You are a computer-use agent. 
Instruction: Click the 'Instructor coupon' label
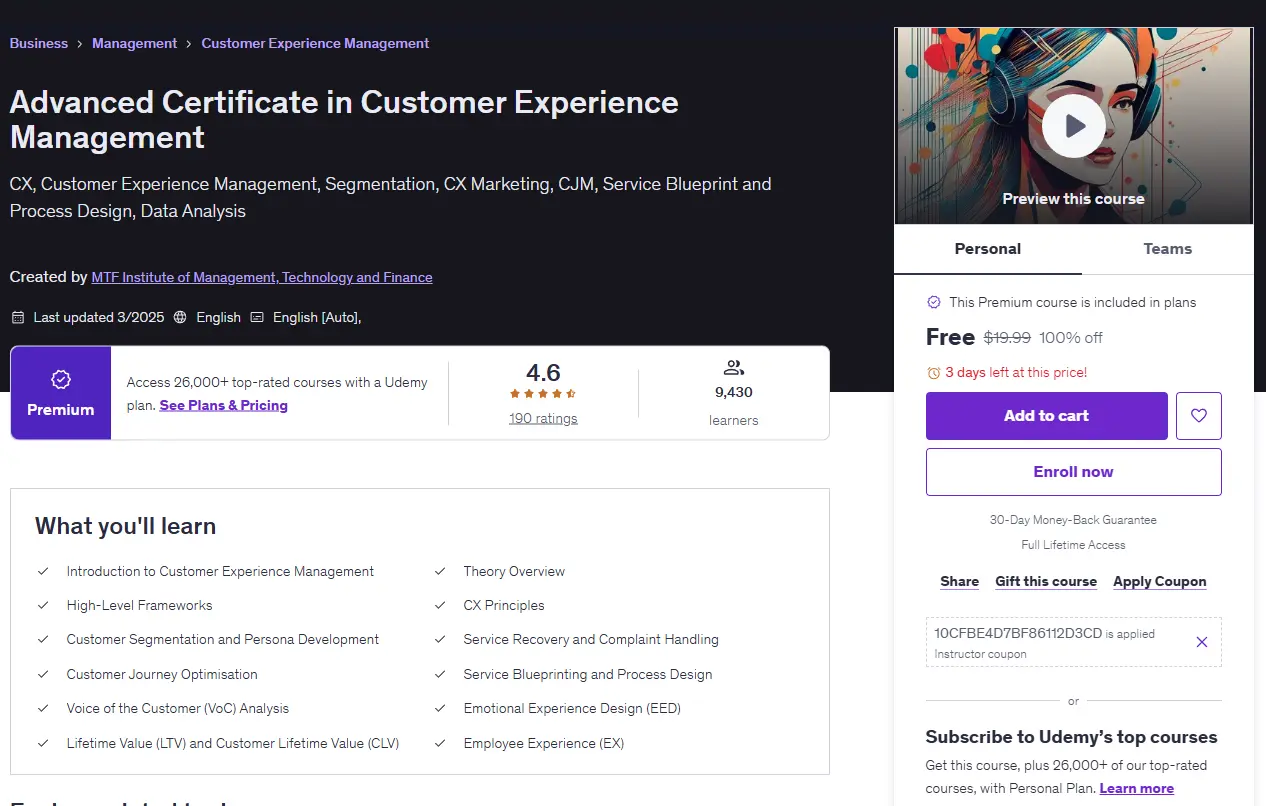(981, 654)
